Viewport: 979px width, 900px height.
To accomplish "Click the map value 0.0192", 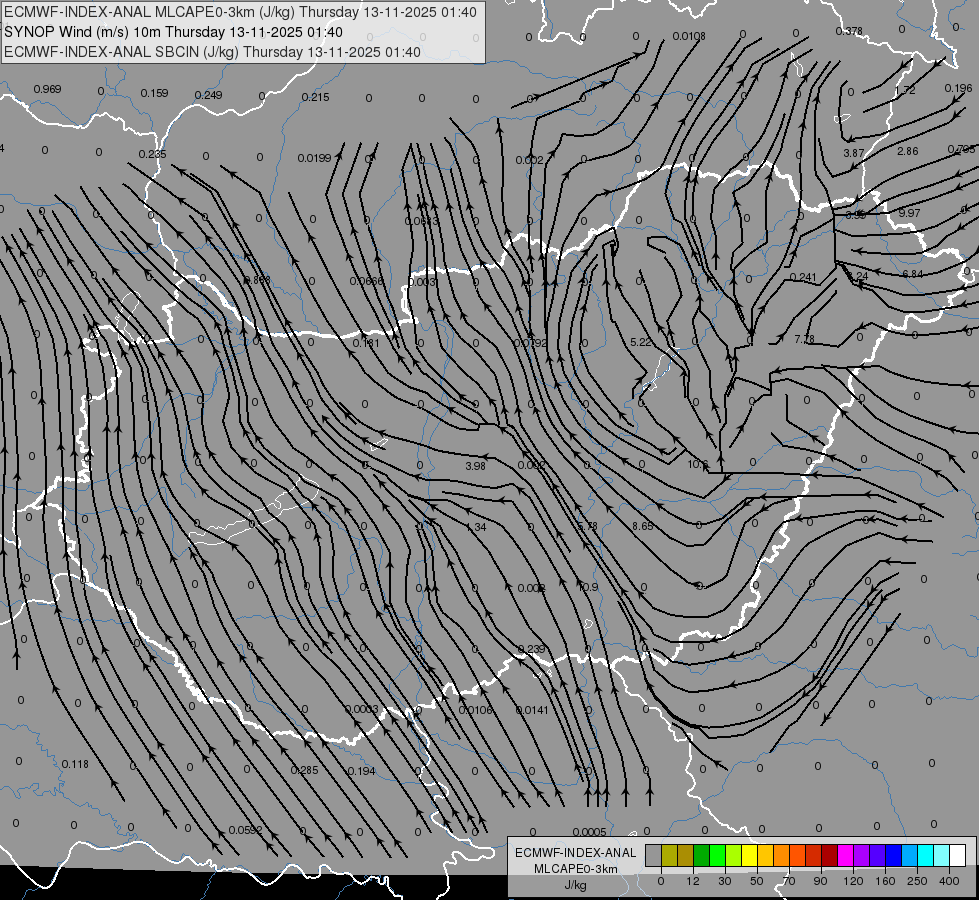I will point(530,343).
